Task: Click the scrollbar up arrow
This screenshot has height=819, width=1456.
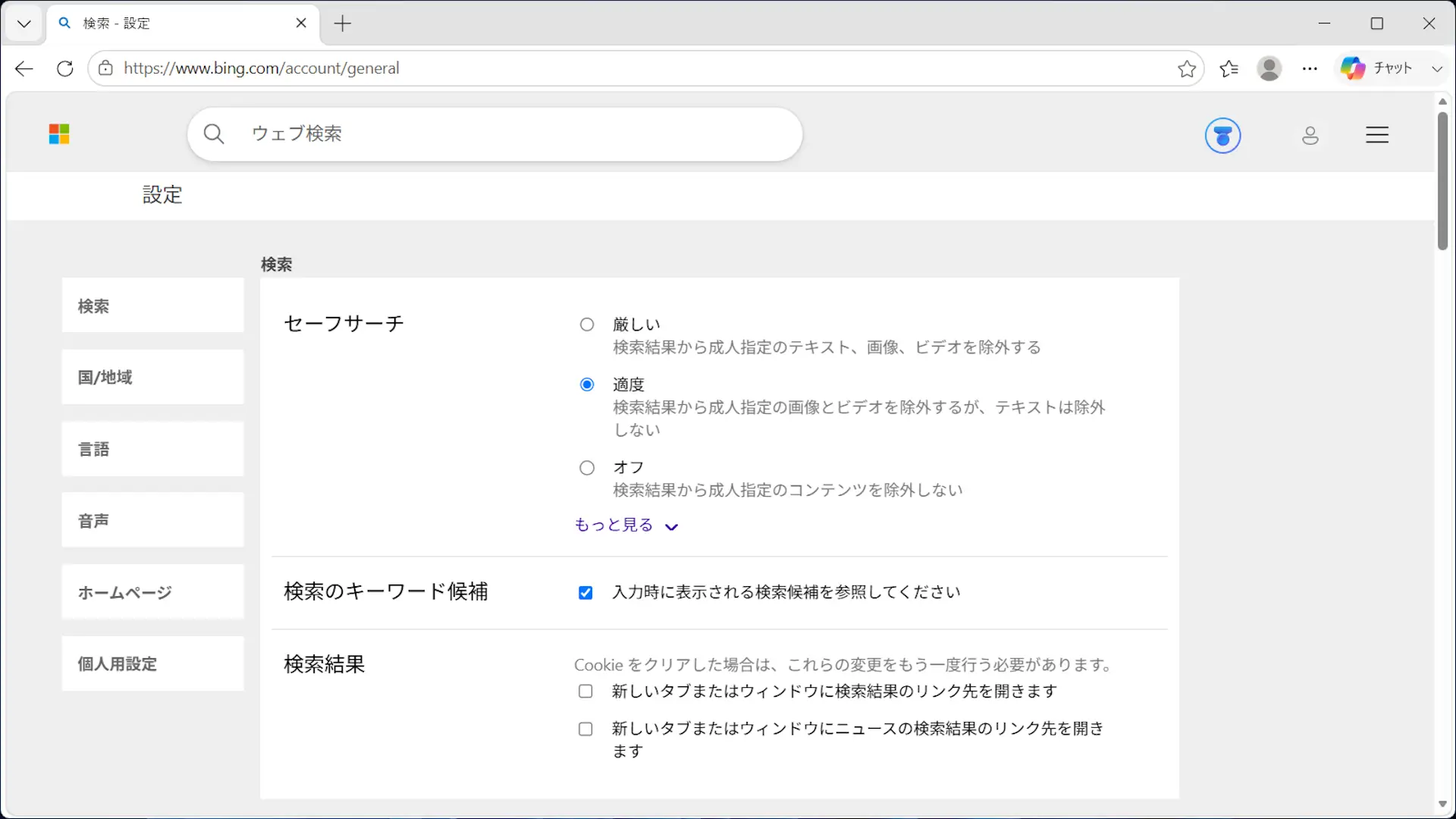Action: [1442, 102]
